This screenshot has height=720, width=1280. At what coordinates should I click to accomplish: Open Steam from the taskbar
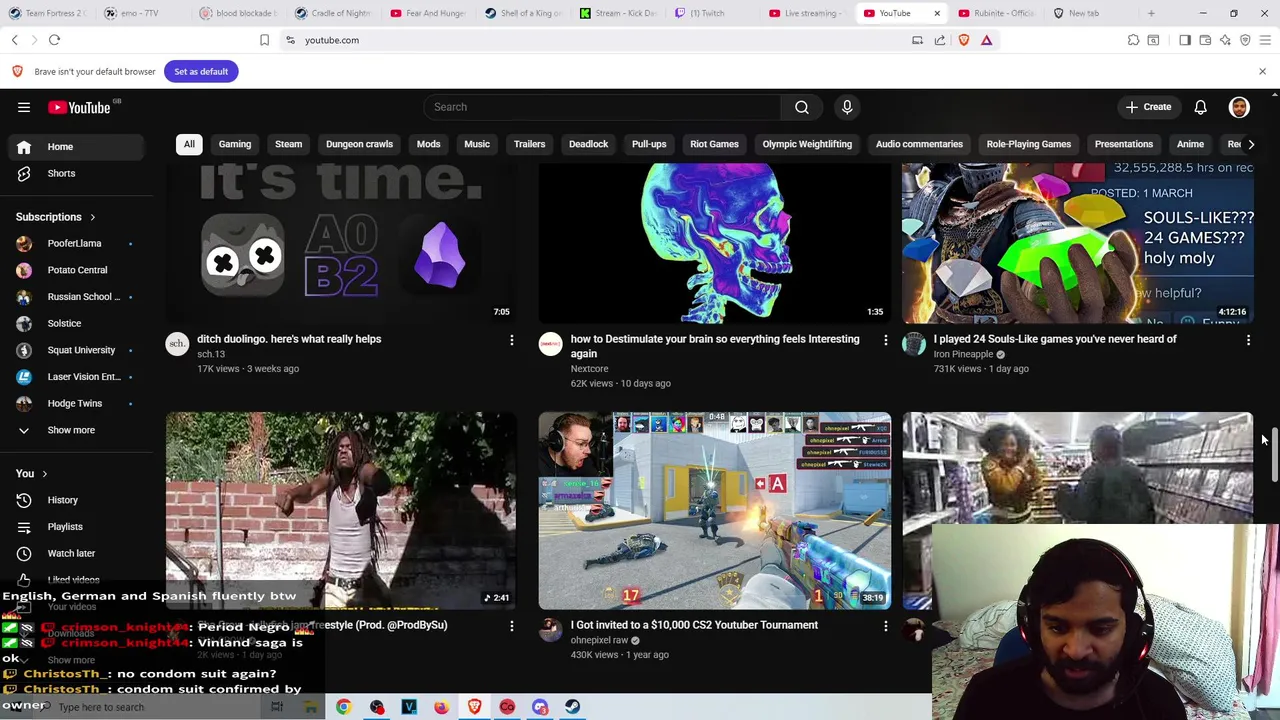click(x=572, y=707)
